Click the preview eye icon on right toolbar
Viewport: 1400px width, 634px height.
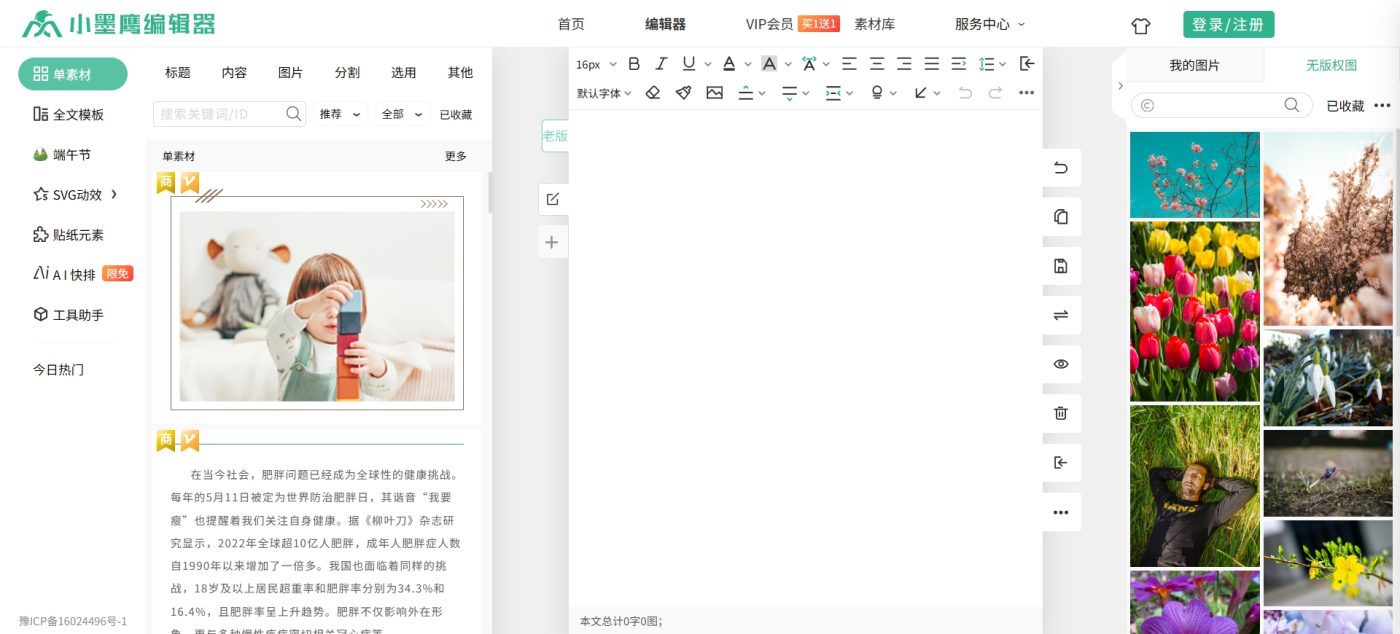click(x=1060, y=364)
